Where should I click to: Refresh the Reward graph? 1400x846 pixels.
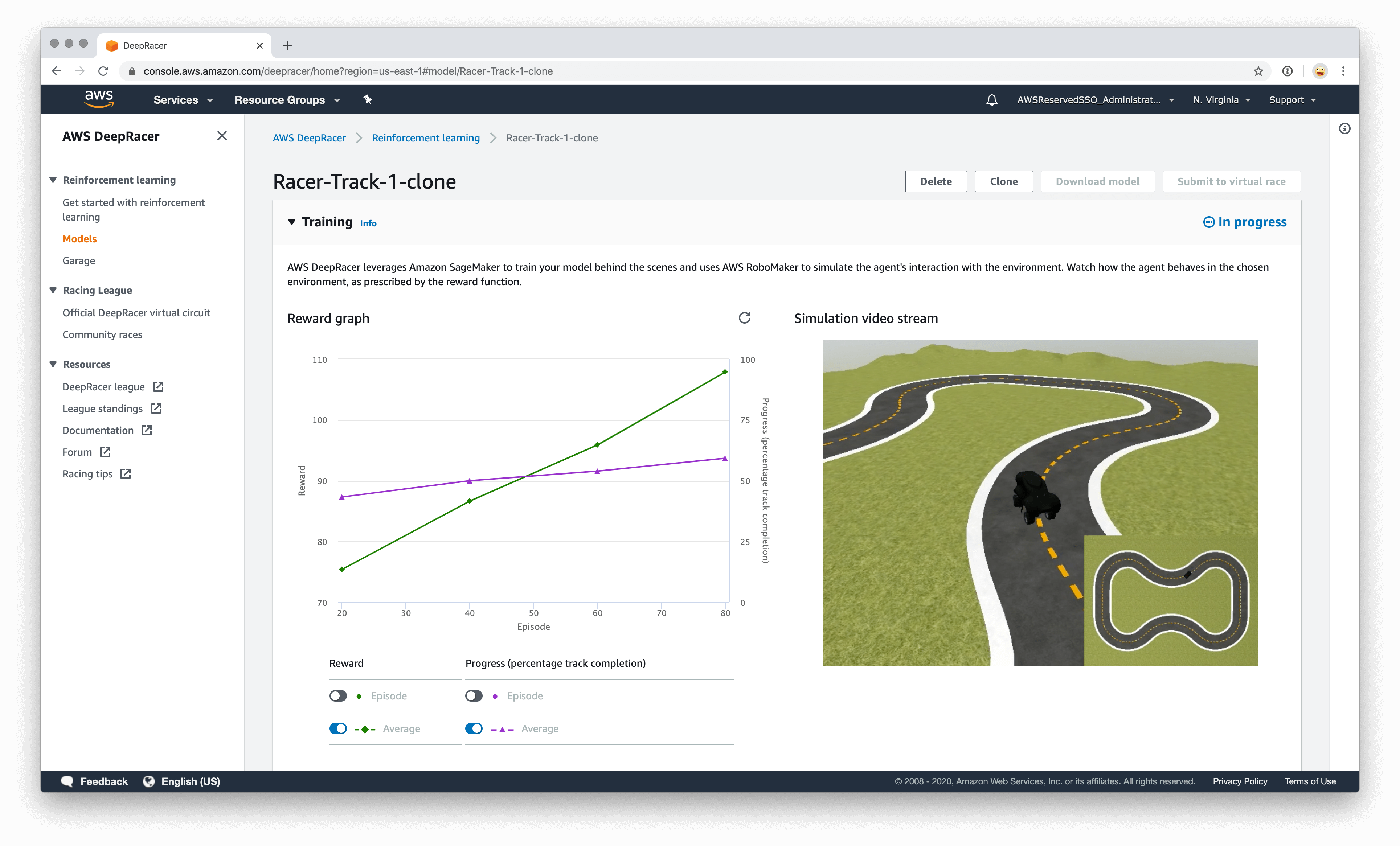pyautogui.click(x=744, y=317)
